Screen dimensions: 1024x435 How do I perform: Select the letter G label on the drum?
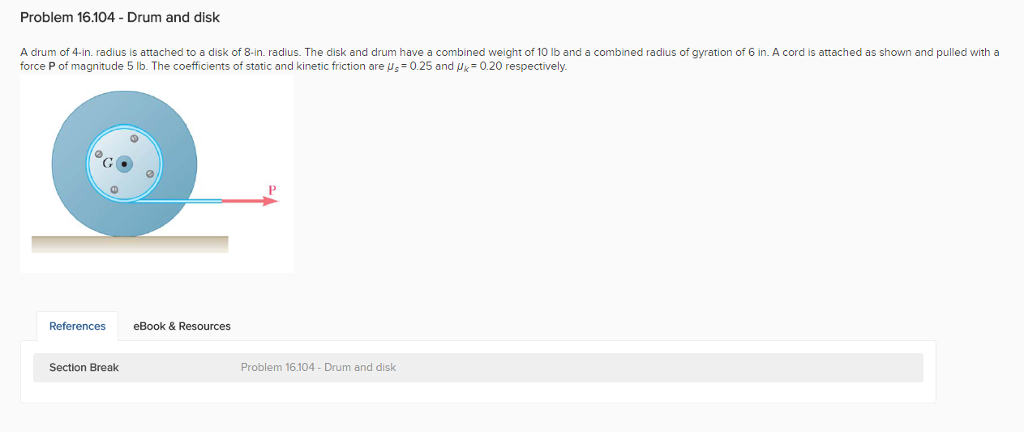click(107, 165)
